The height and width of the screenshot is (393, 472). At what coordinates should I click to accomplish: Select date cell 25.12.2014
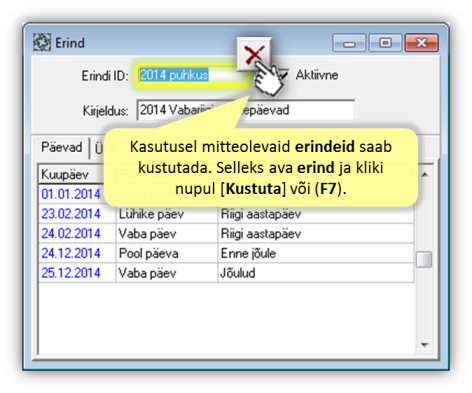(x=77, y=273)
